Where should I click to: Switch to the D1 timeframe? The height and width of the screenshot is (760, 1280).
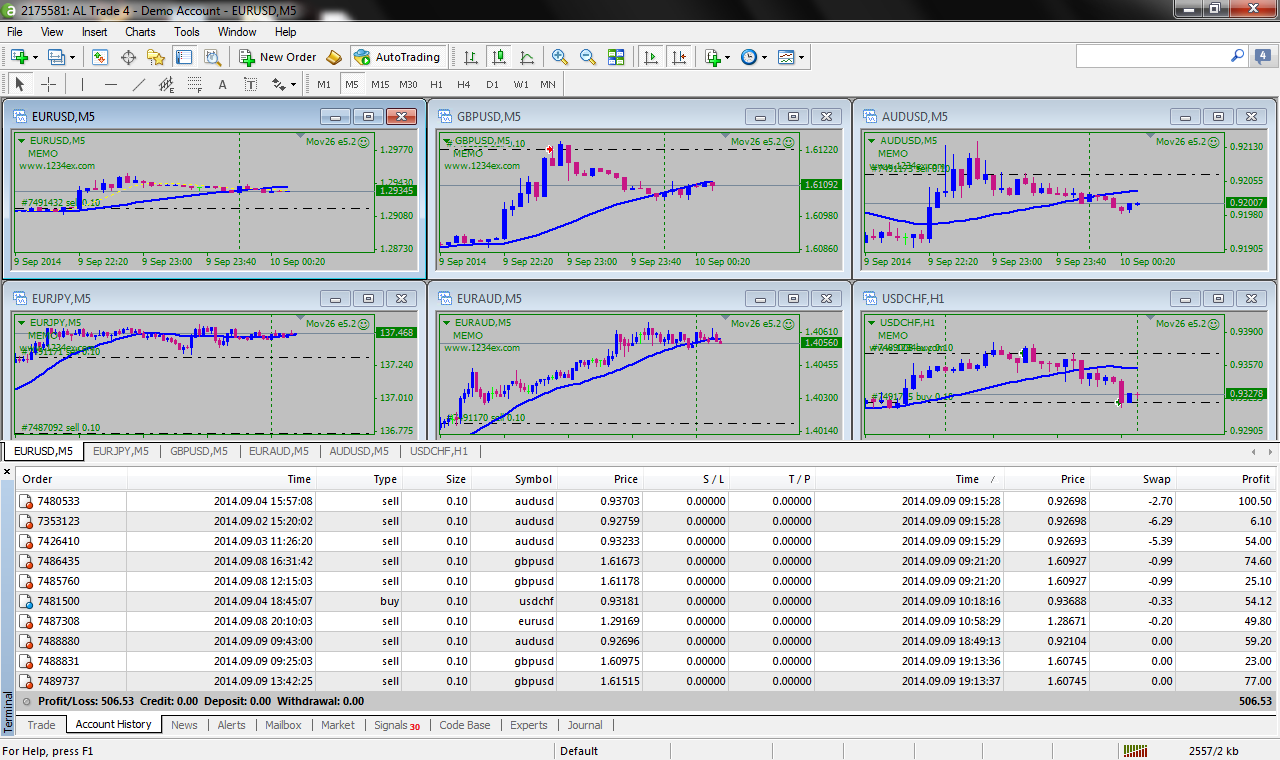pyautogui.click(x=492, y=84)
